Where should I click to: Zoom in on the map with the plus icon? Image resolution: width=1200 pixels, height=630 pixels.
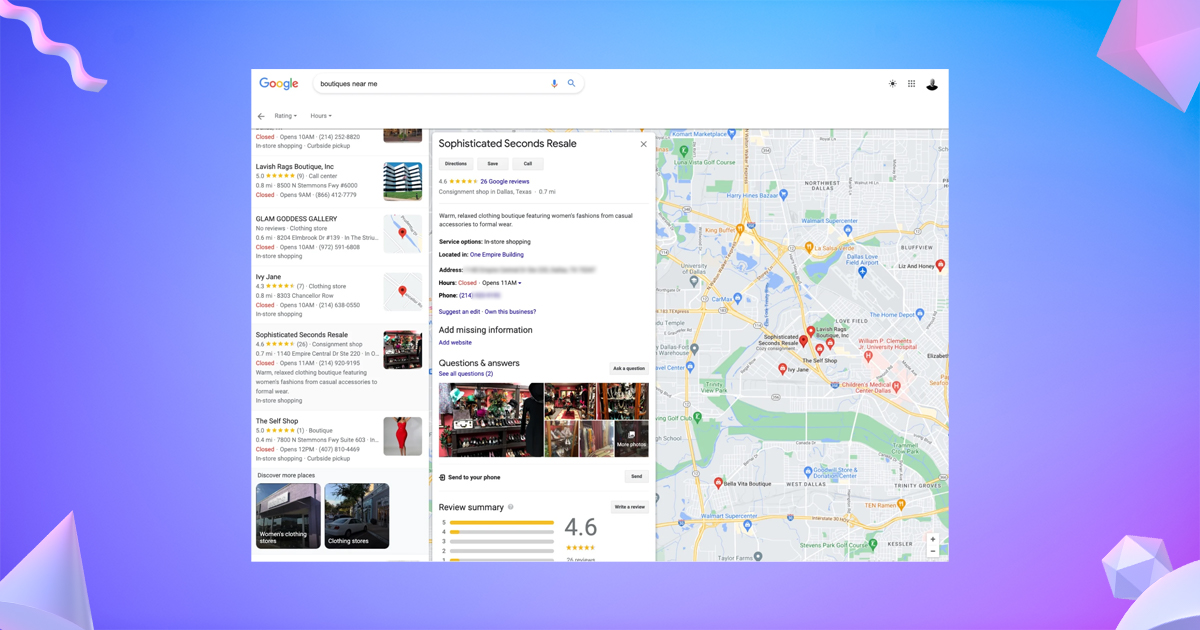click(x=933, y=538)
